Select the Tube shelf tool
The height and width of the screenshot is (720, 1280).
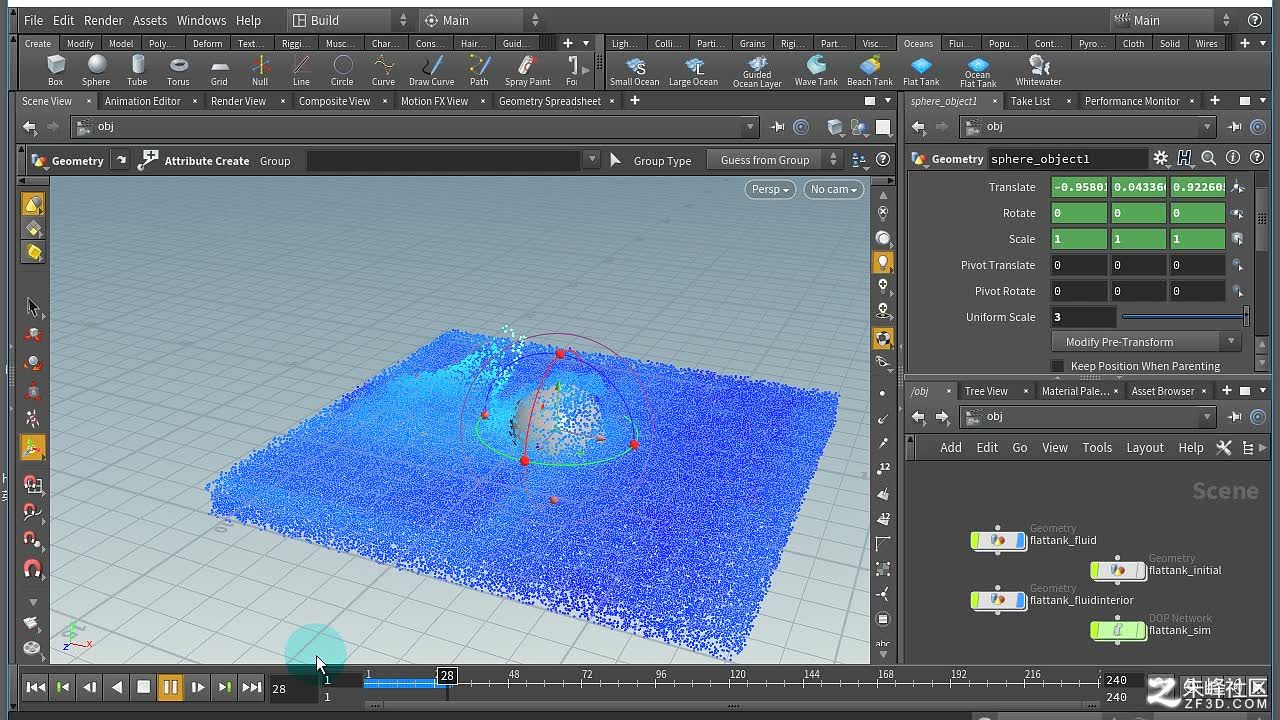[x=137, y=70]
